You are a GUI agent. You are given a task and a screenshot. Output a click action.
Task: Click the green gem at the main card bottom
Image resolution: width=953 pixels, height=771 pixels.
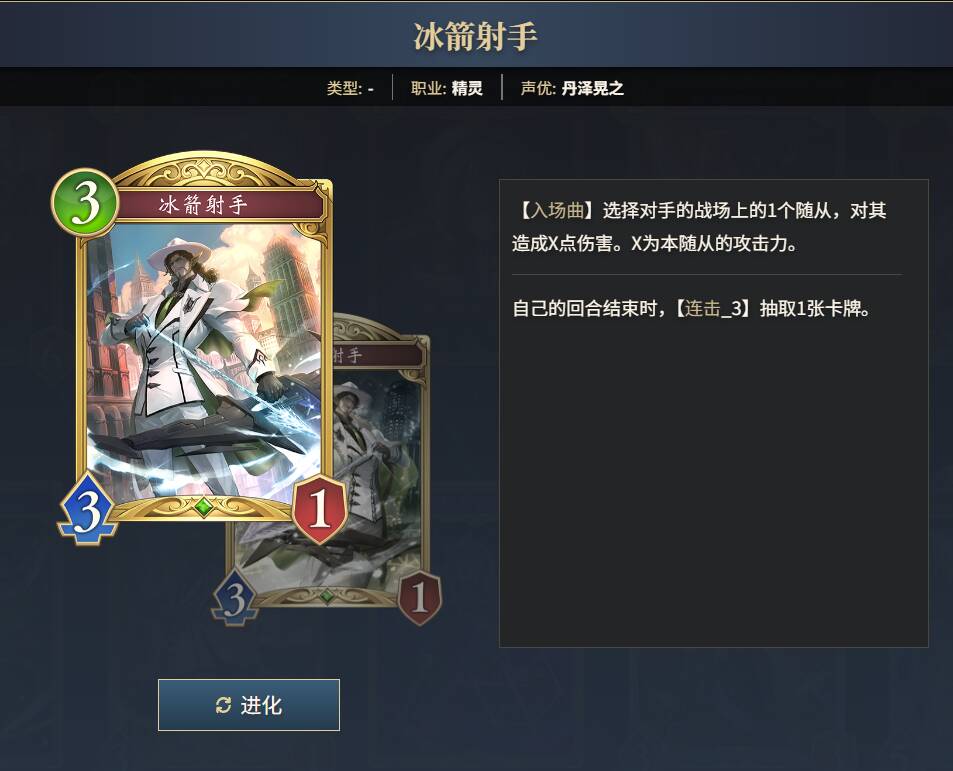click(204, 507)
